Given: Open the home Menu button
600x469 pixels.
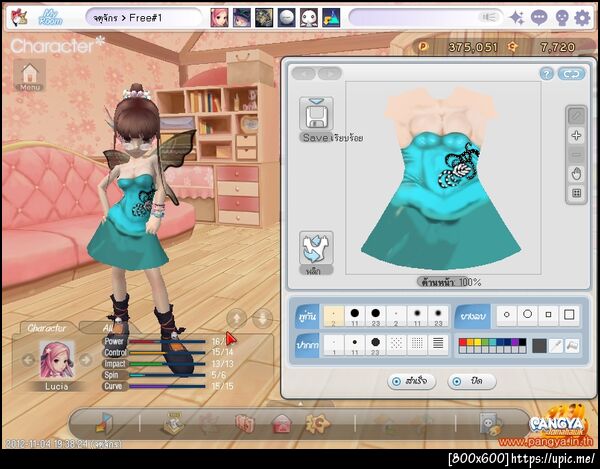Looking at the screenshot, I should coord(30,75).
